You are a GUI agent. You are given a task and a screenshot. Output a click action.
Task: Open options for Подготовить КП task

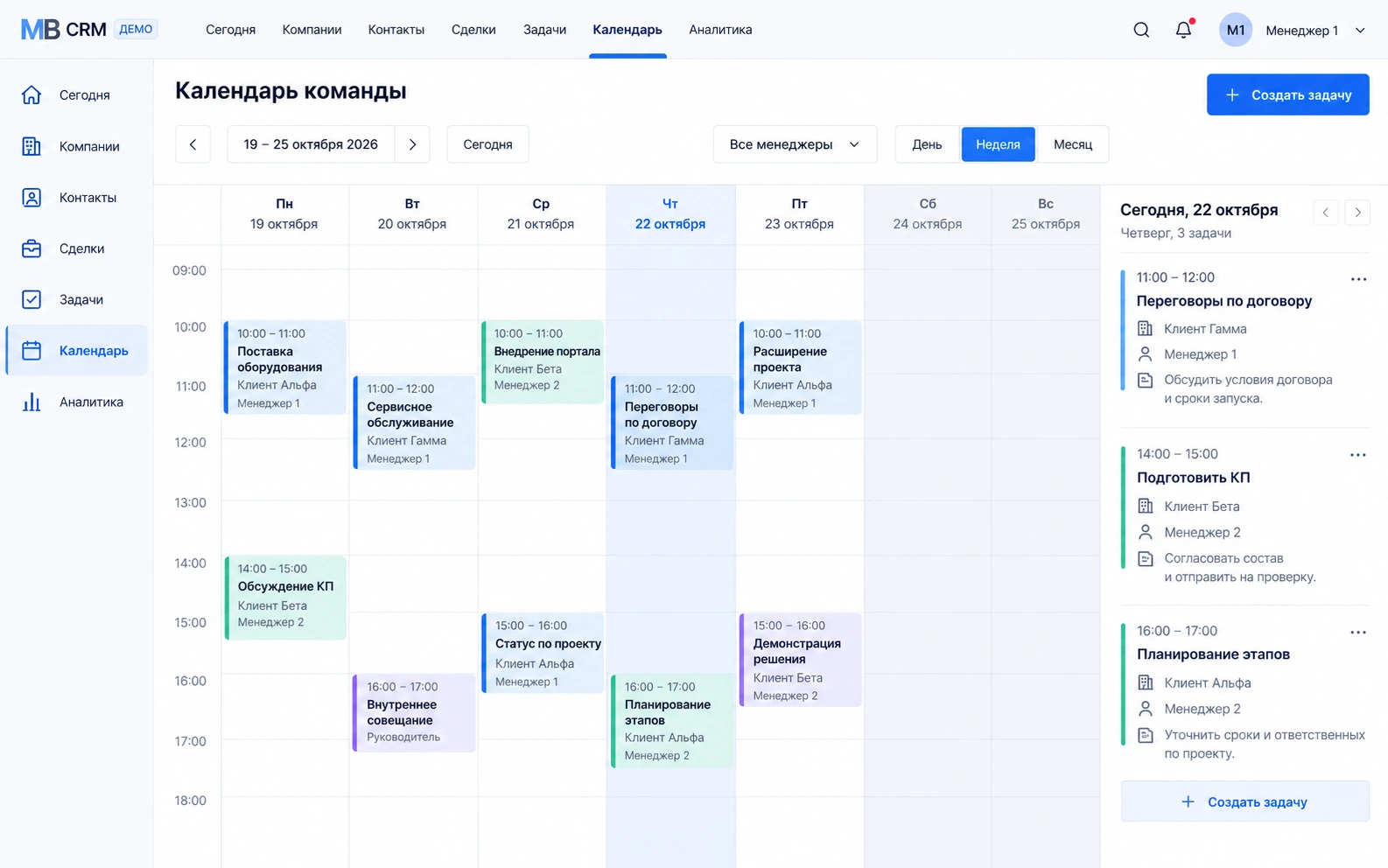[x=1358, y=455]
